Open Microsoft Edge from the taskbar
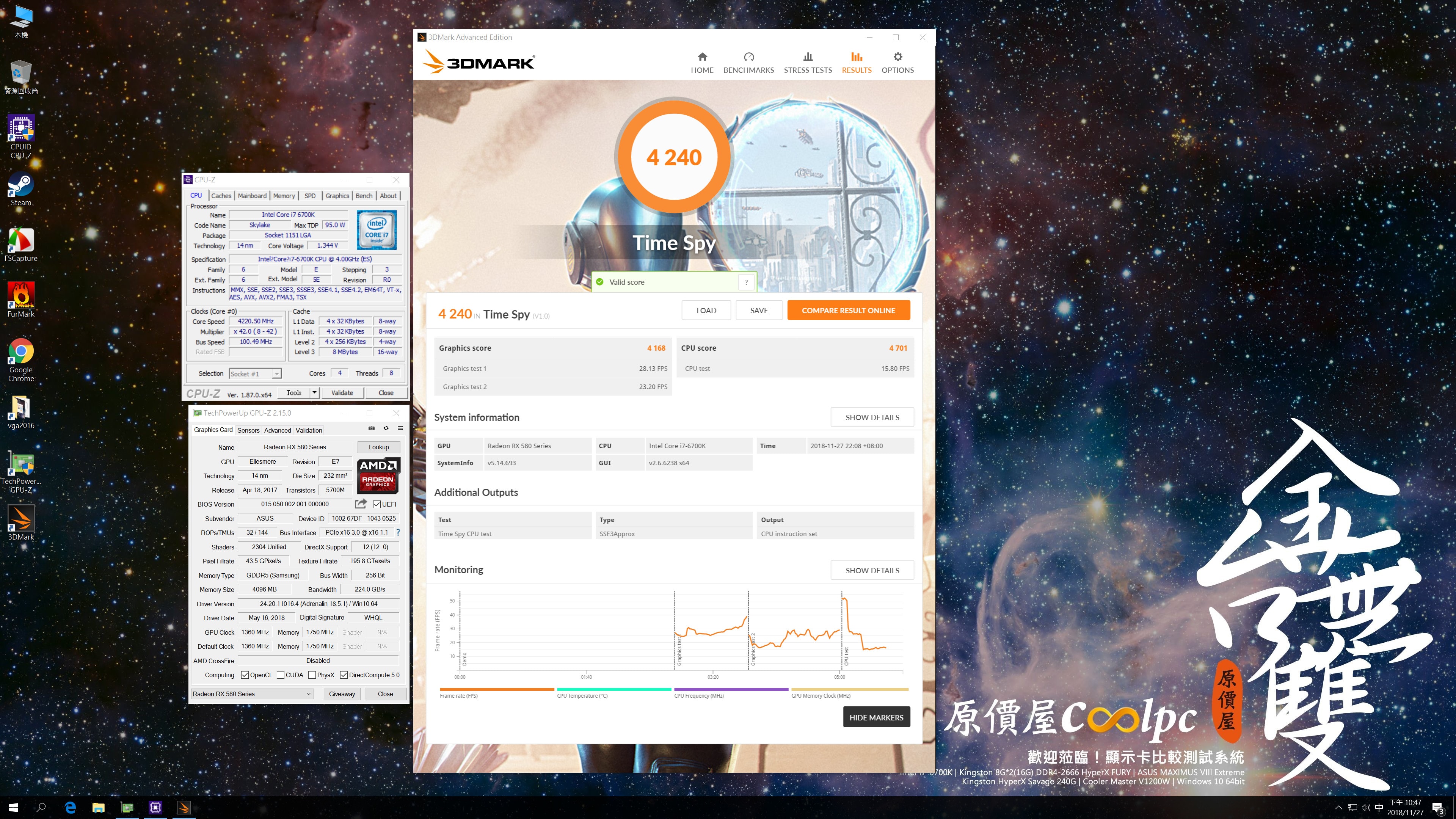This screenshot has width=1456, height=819. pos(70,807)
